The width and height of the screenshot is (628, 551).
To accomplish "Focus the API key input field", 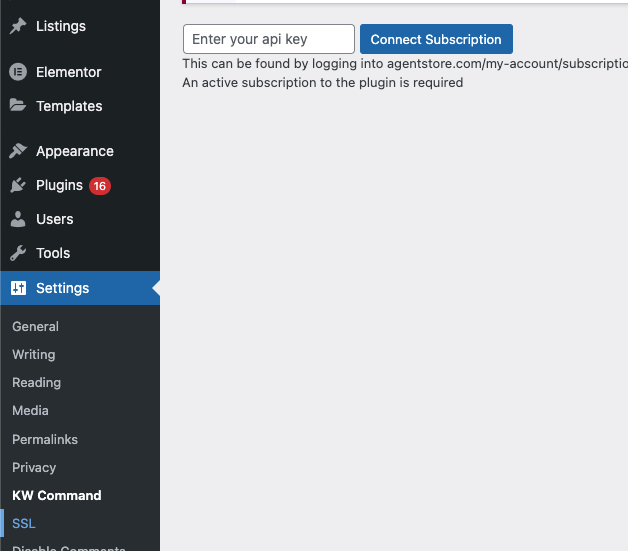I will pos(268,39).
